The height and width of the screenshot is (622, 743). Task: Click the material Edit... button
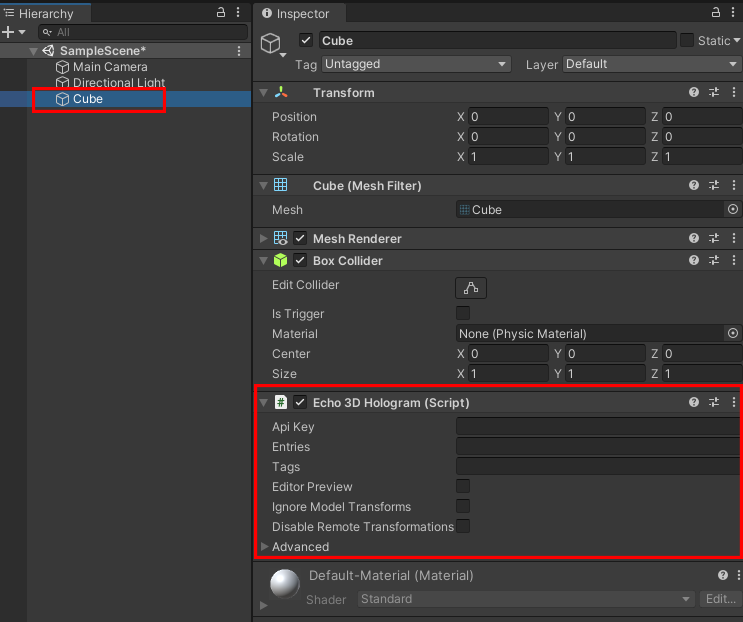click(x=721, y=599)
